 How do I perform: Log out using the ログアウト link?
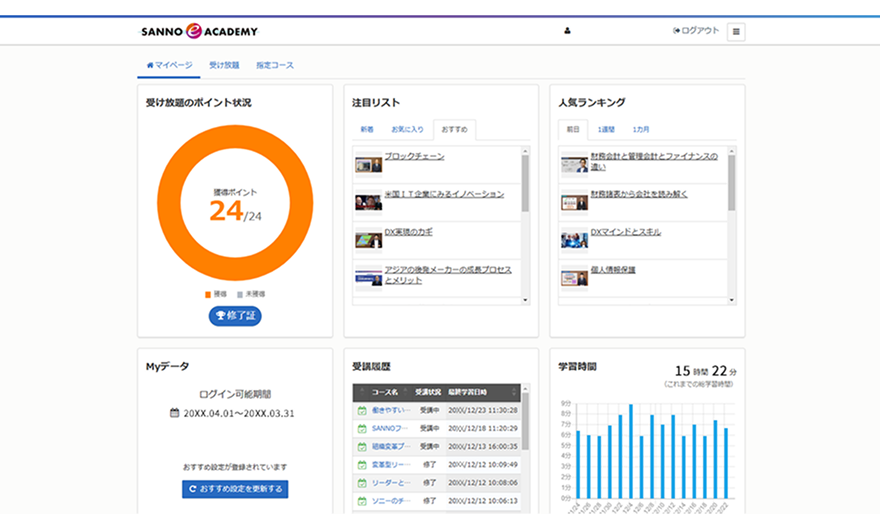(x=696, y=31)
